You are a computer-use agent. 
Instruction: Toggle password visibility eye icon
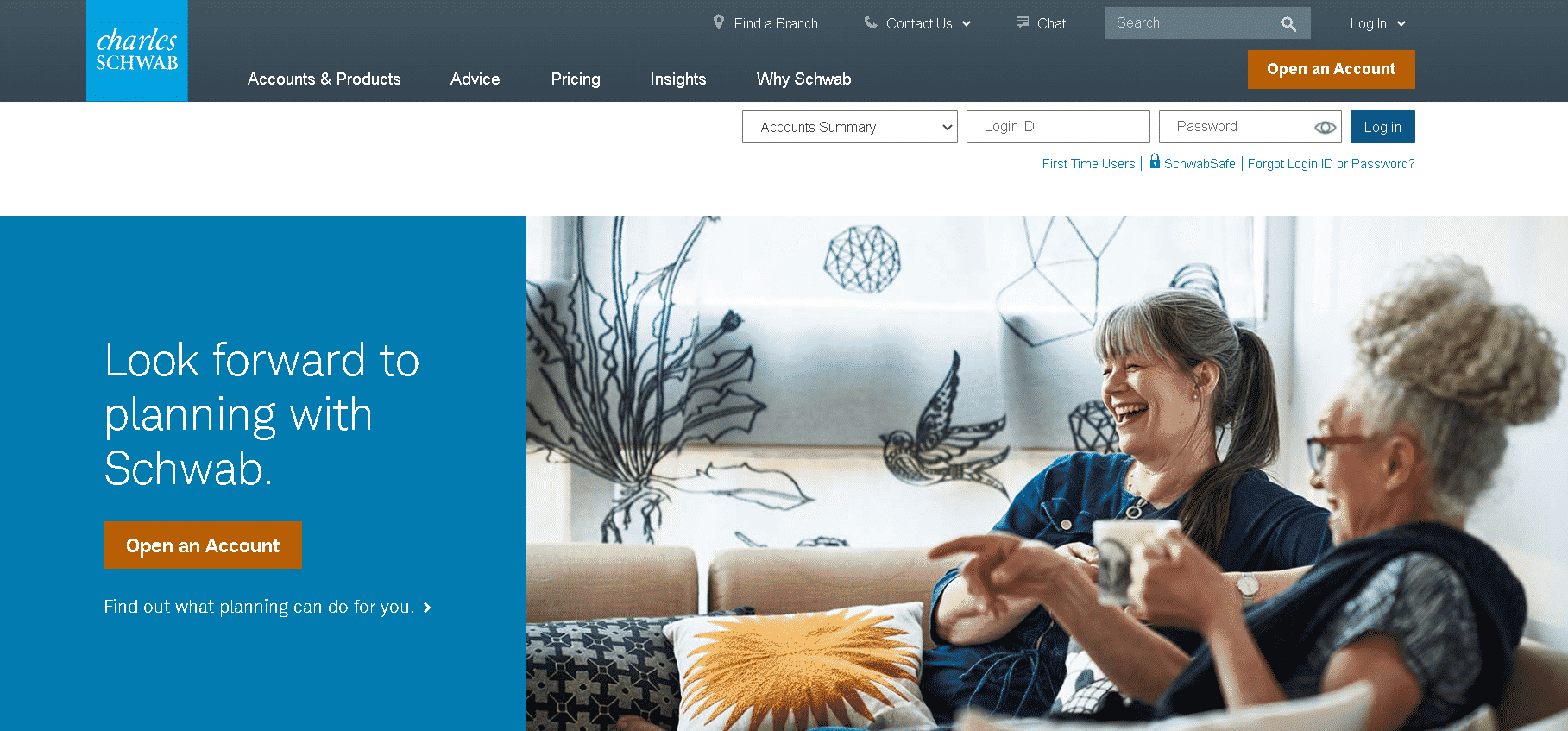click(x=1325, y=127)
